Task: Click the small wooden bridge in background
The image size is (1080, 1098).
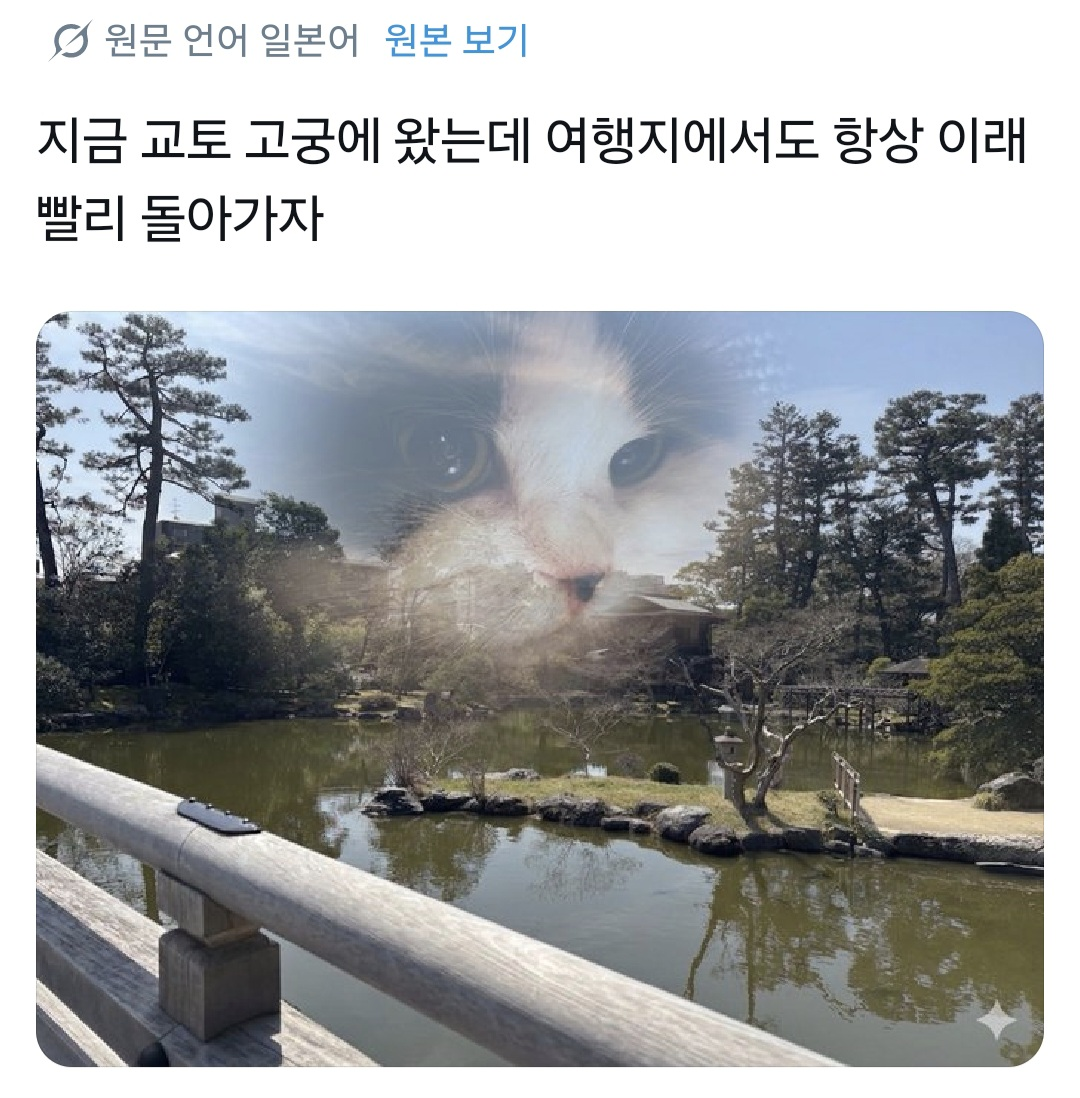Action: coord(847,702)
